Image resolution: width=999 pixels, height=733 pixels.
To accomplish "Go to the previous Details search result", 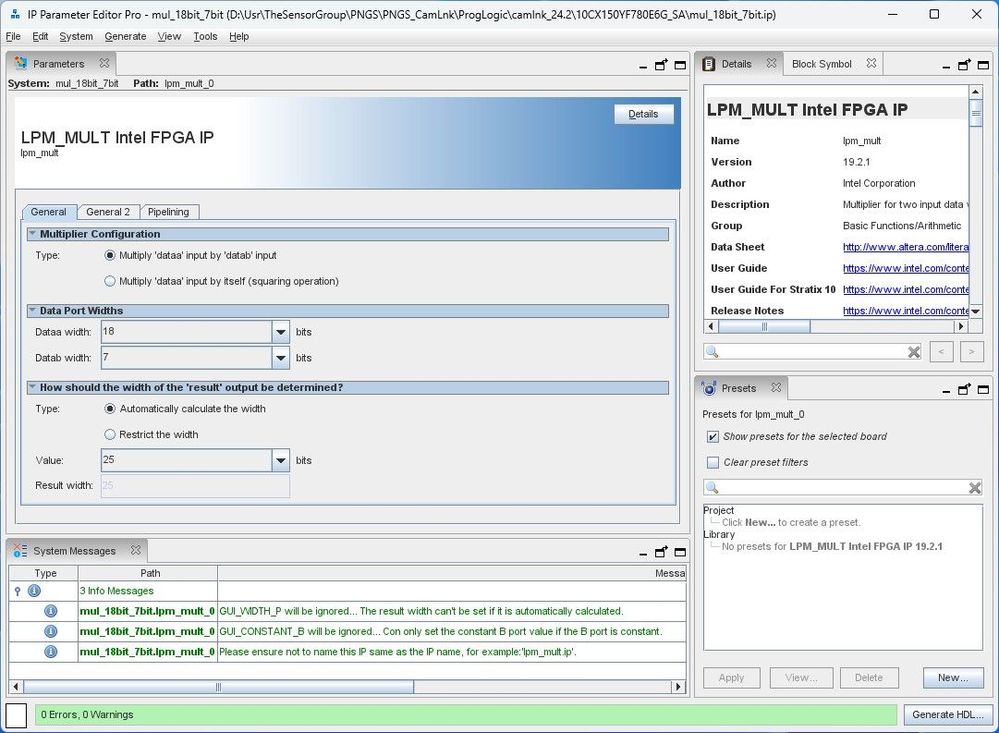I will coord(942,351).
